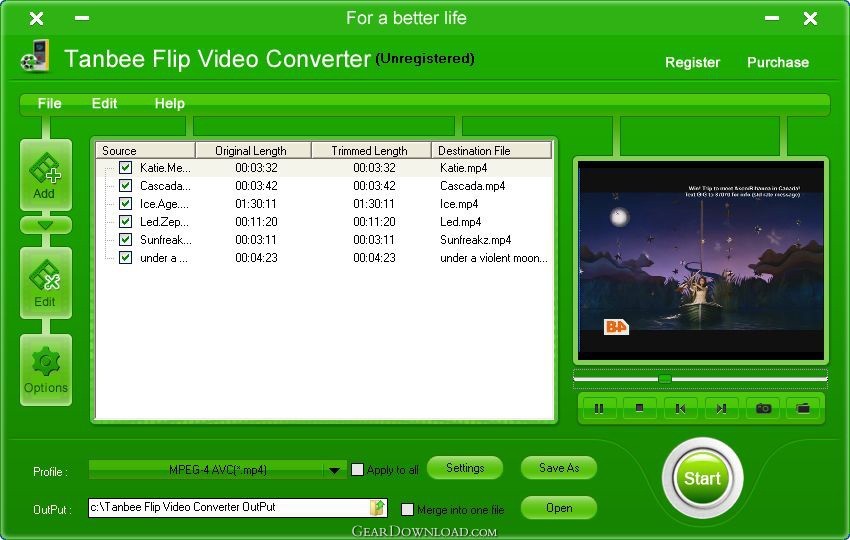Click the Sunfreak... source name

[x=165, y=240]
